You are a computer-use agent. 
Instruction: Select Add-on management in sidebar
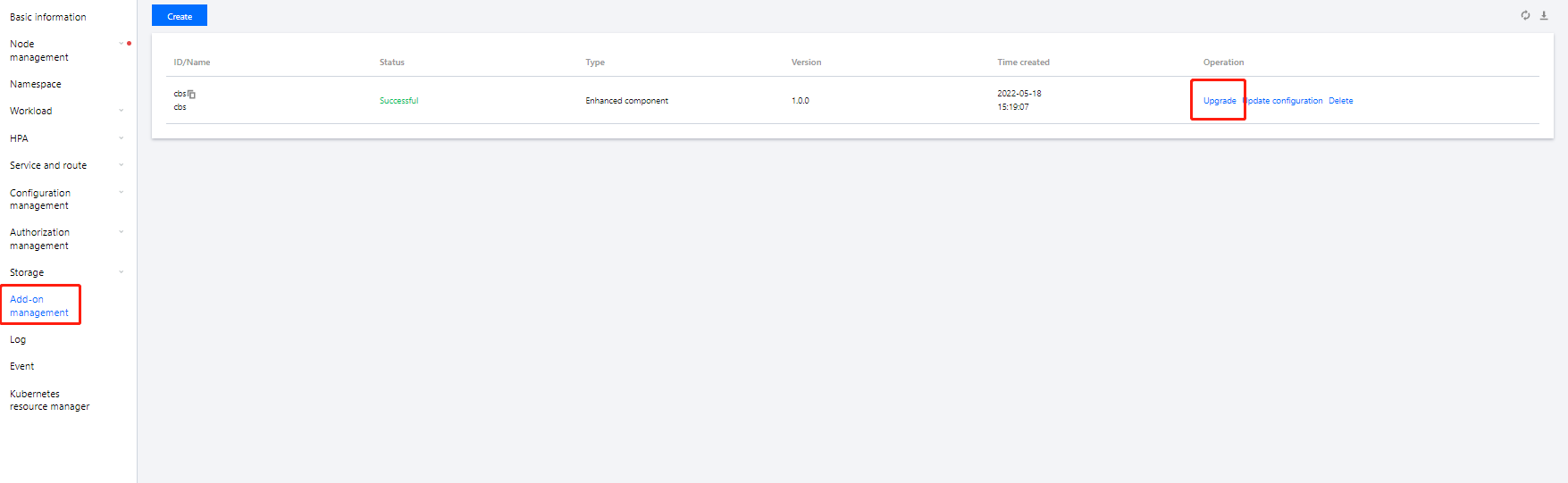39,305
